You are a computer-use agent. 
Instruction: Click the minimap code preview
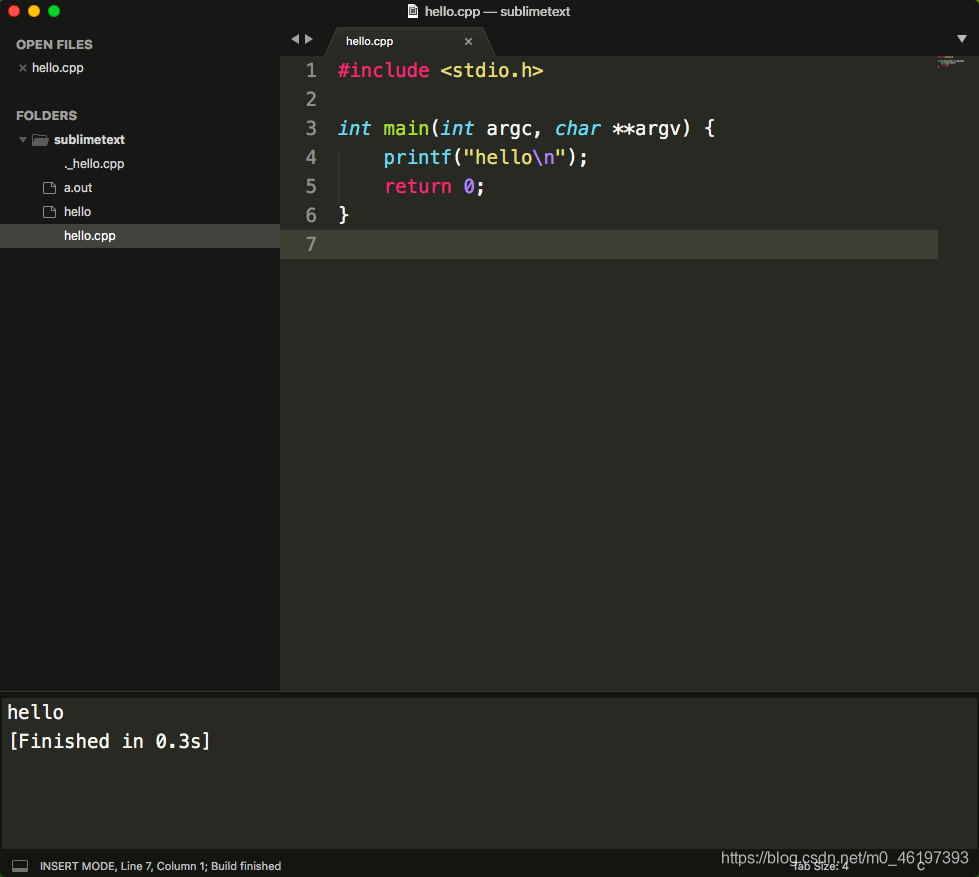(950, 61)
